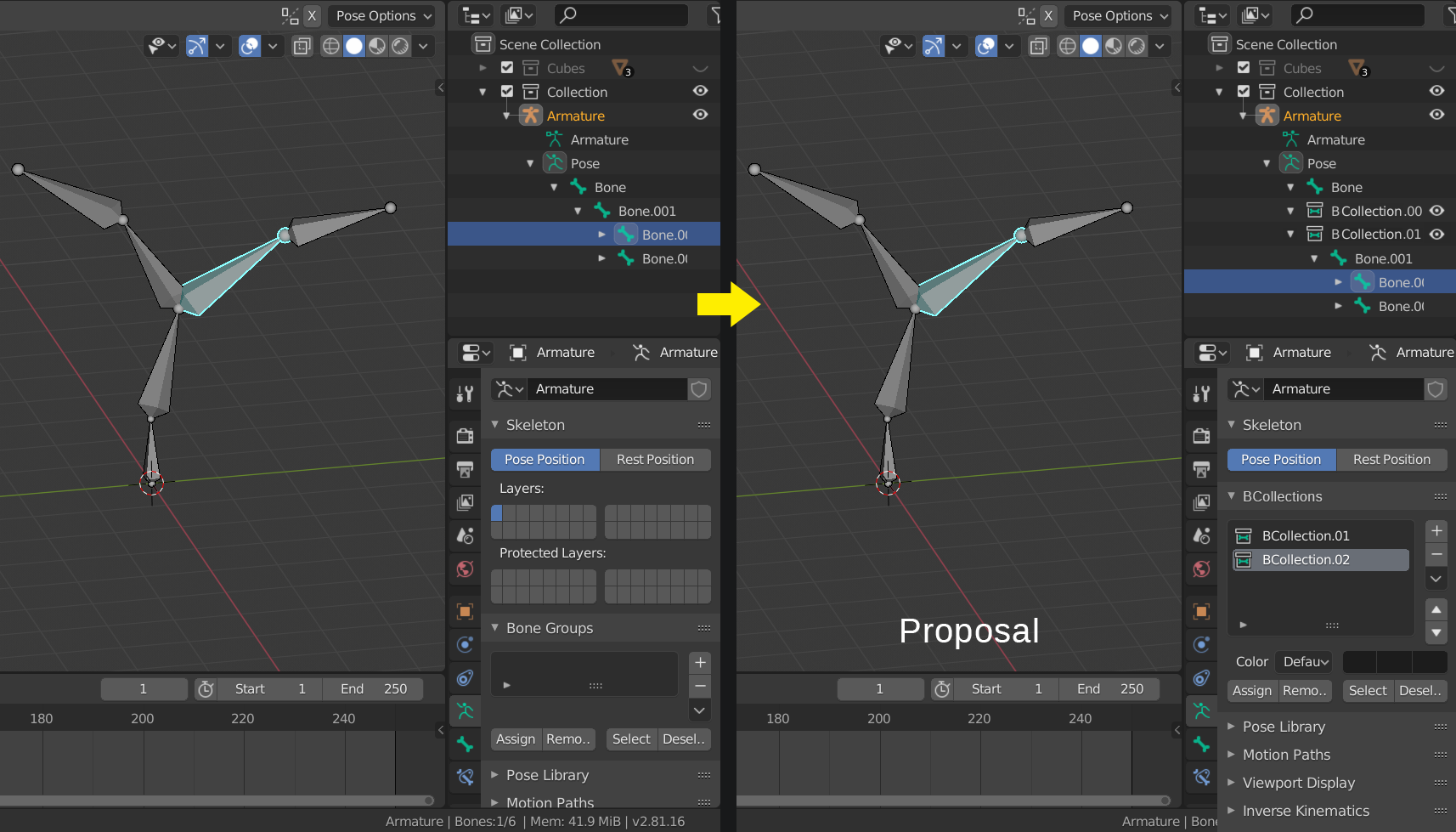Open Pose Options dropdown in left viewport
This screenshot has height=832, width=1456.
pos(383,15)
